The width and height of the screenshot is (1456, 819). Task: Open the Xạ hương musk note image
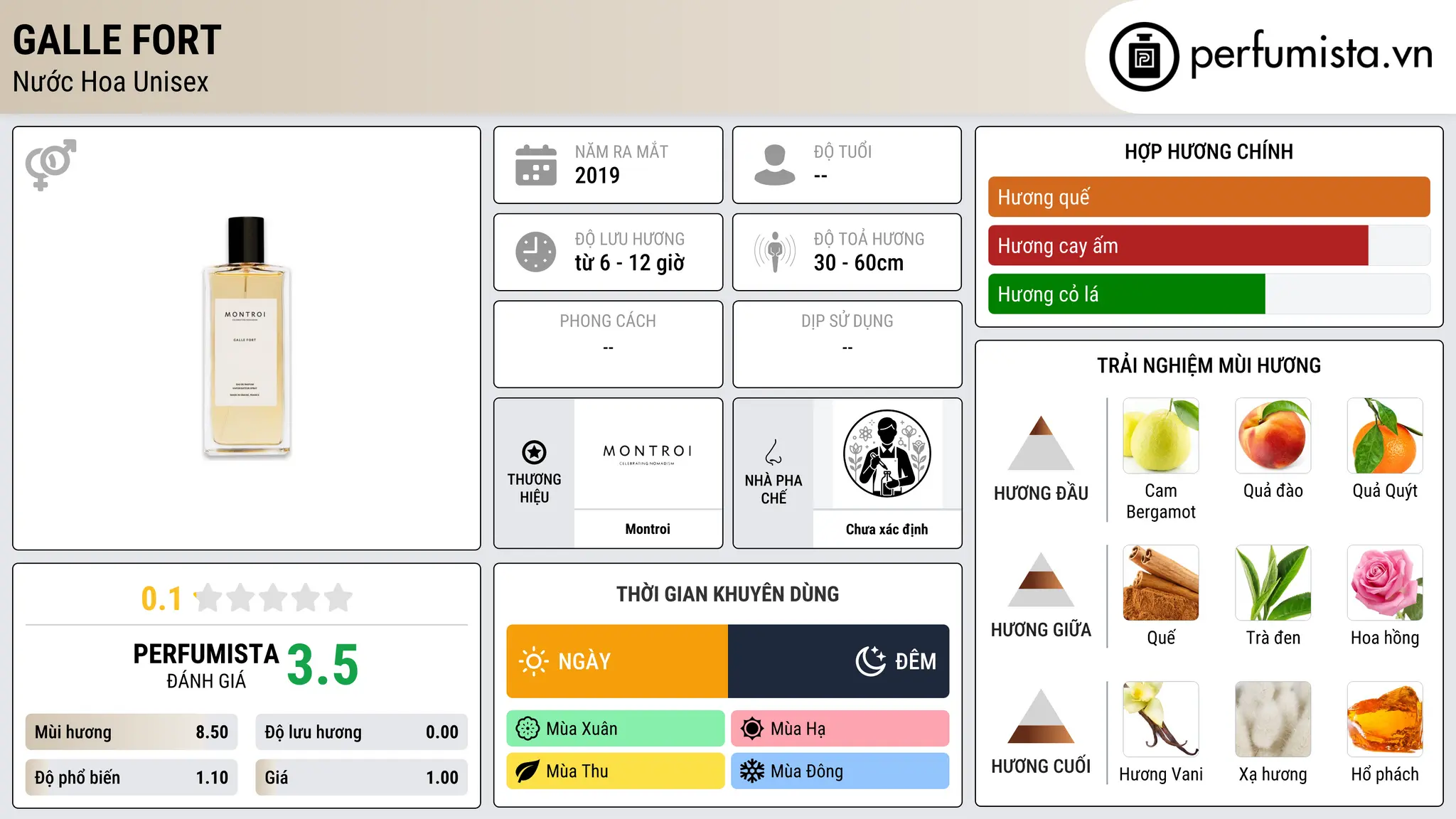(x=1273, y=719)
